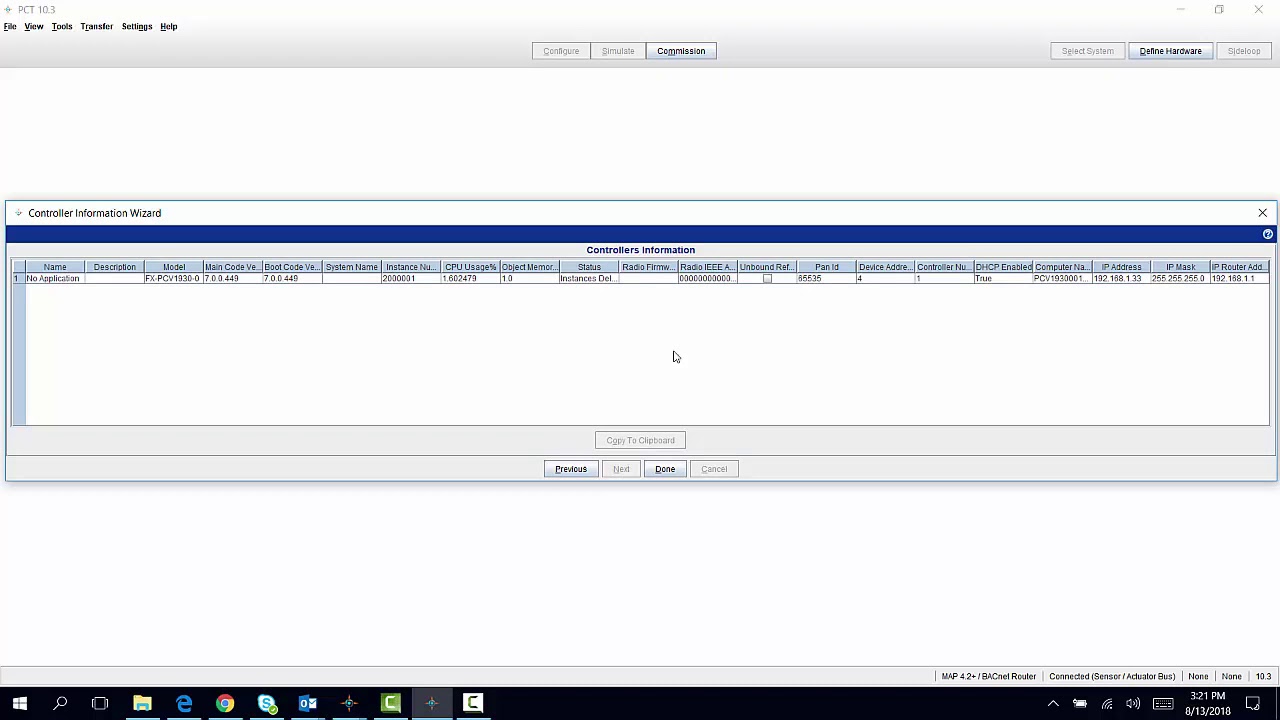Close the Controller Information Wizard
The width and height of the screenshot is (1280, 720).
(1262, 213)
